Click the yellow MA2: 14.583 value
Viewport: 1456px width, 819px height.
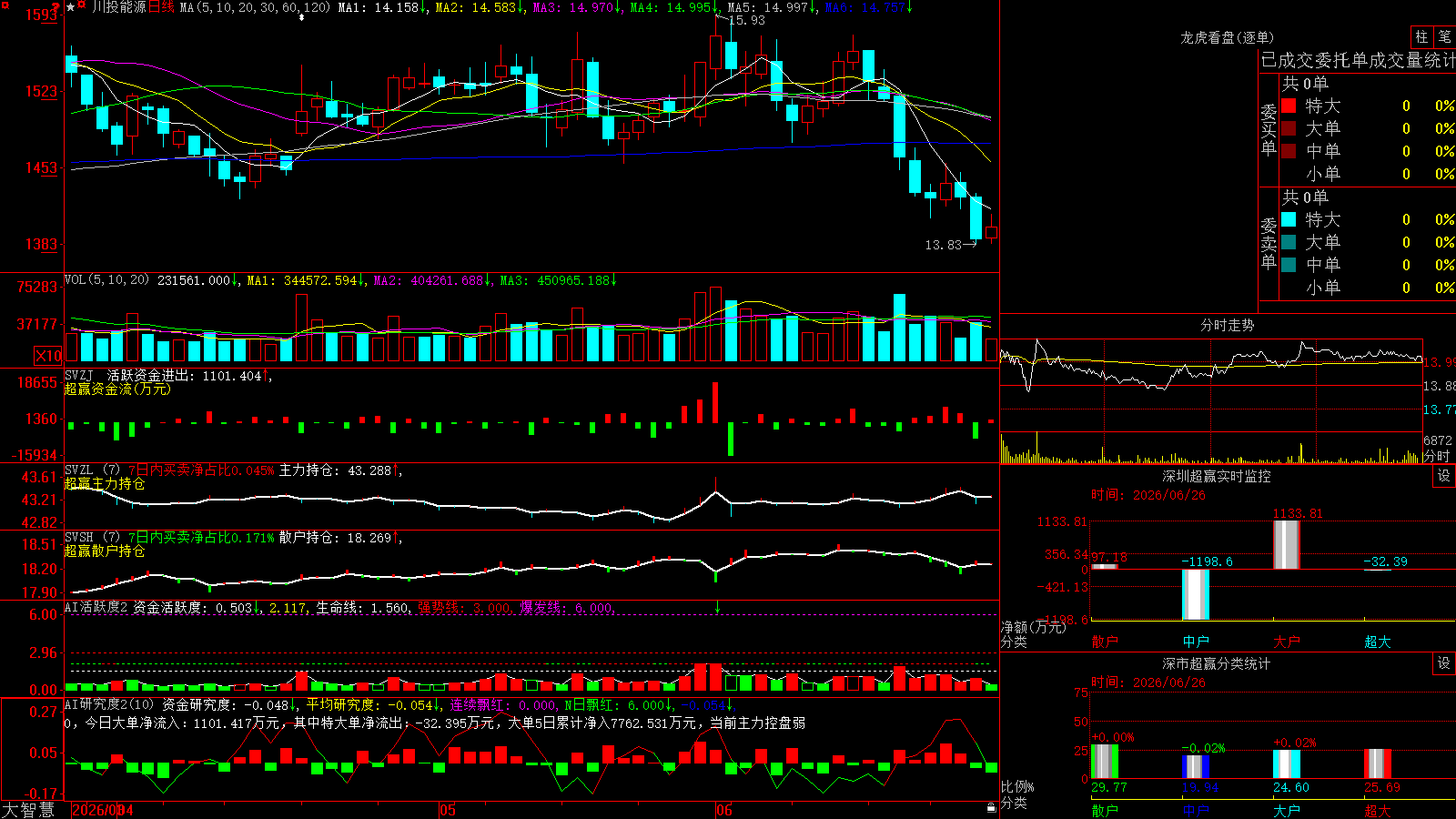pyautogui.click(x=479, y=7)
